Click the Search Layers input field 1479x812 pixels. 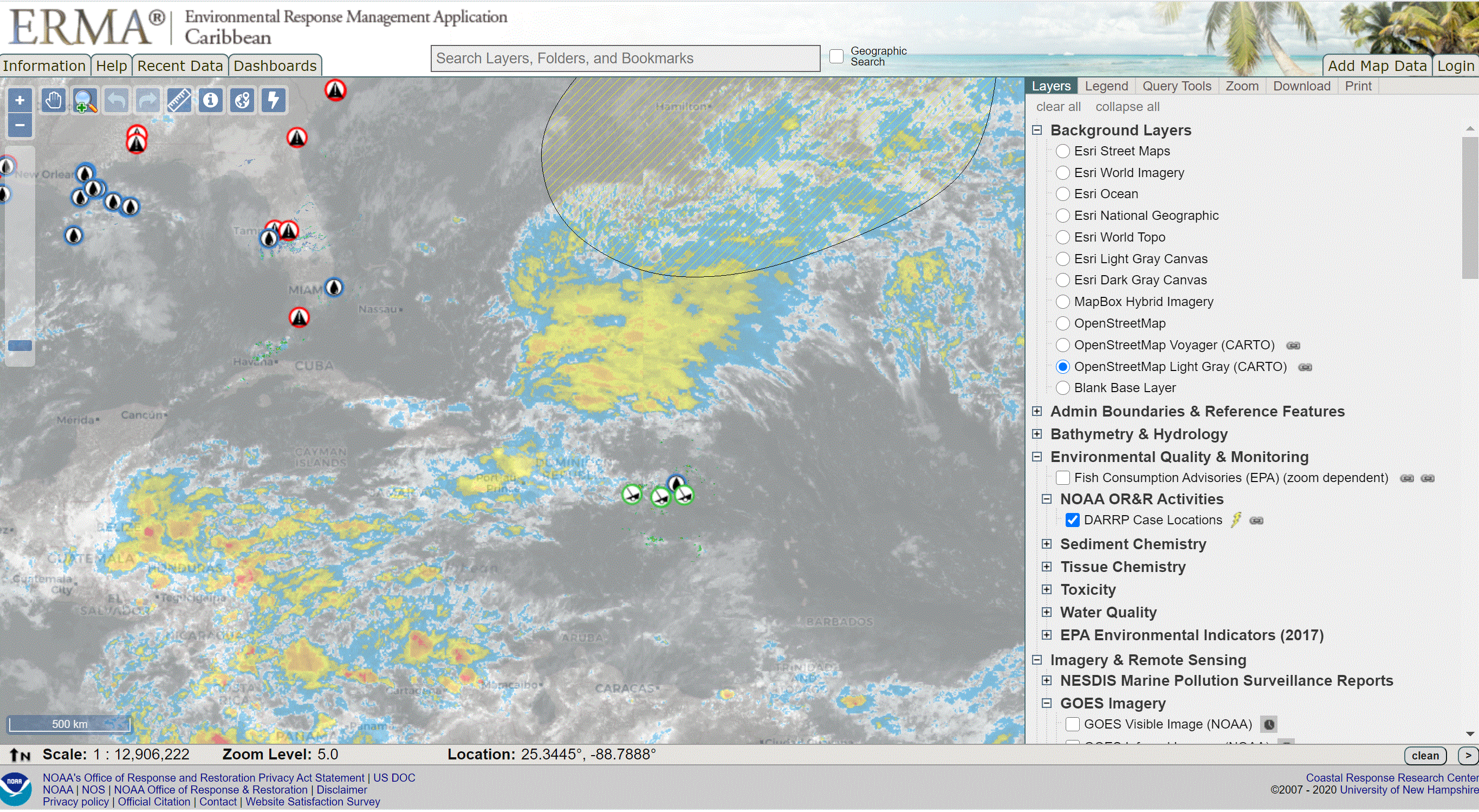point(625,59)
